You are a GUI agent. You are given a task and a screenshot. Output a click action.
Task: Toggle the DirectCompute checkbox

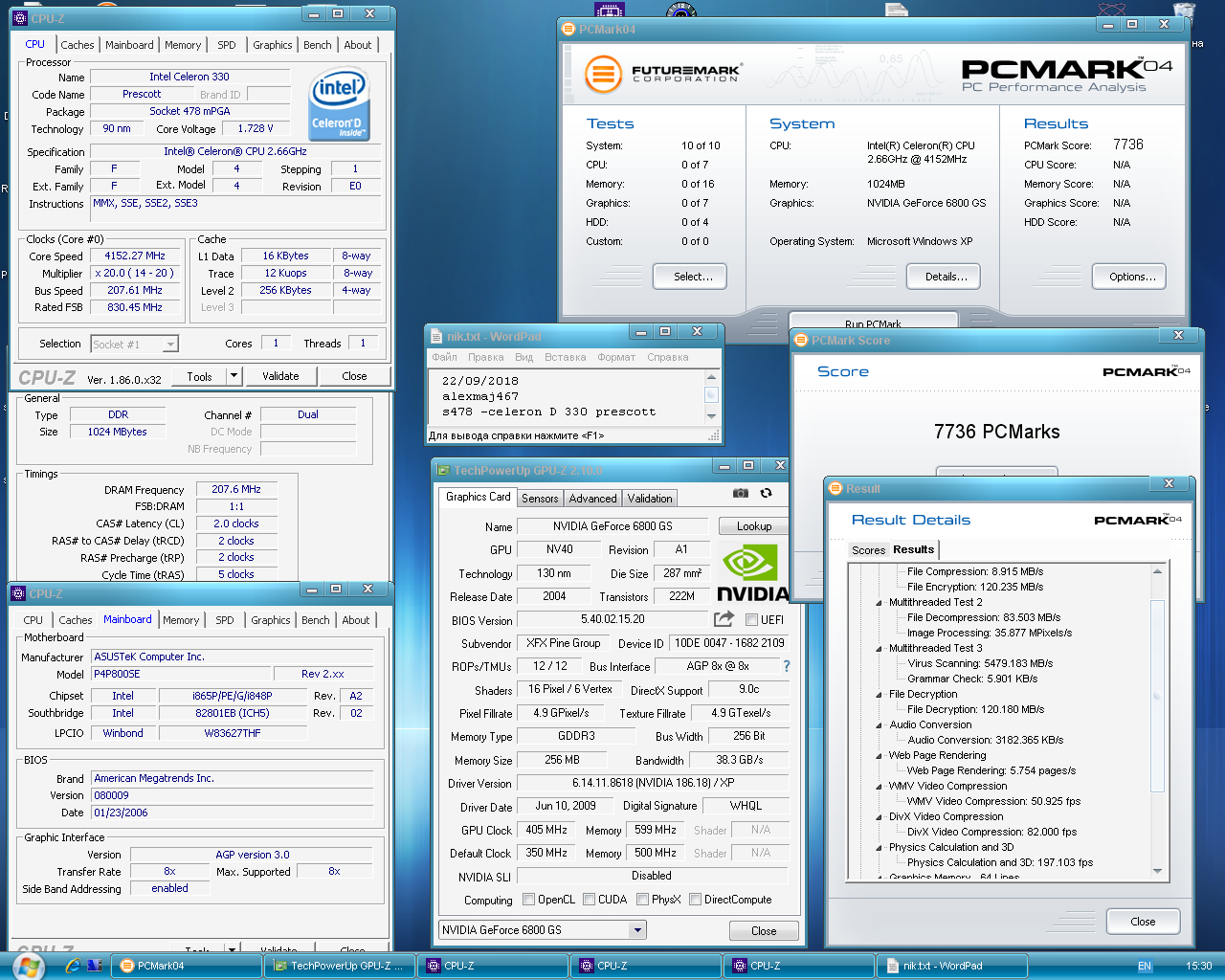[x=696, y=899]
